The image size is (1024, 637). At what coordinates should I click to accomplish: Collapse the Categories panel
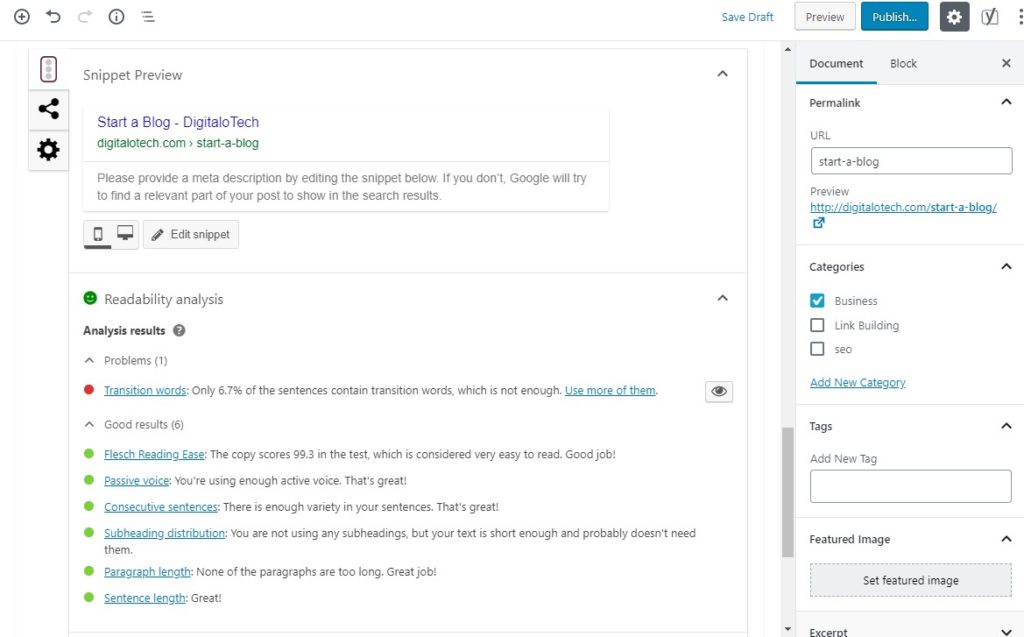(1006, 267)
